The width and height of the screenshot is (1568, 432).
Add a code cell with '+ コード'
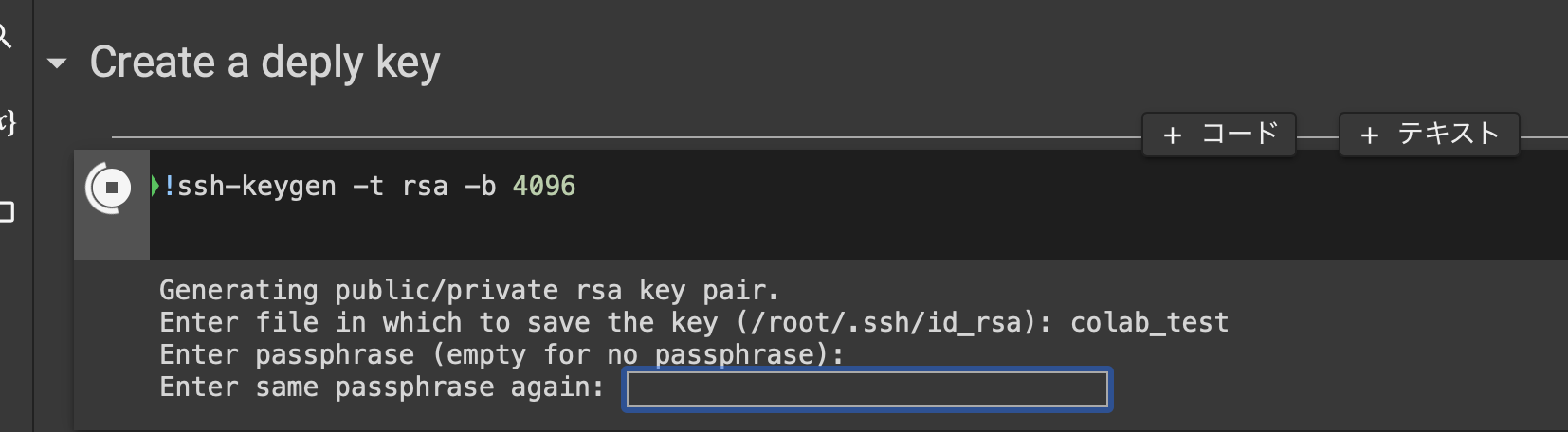click(x=1219, y=135)
